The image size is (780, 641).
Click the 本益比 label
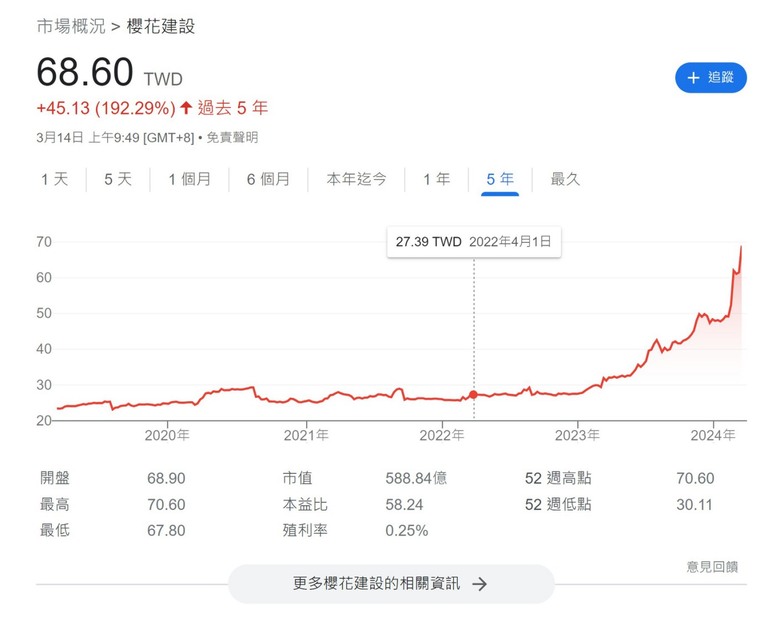(305, 505)
